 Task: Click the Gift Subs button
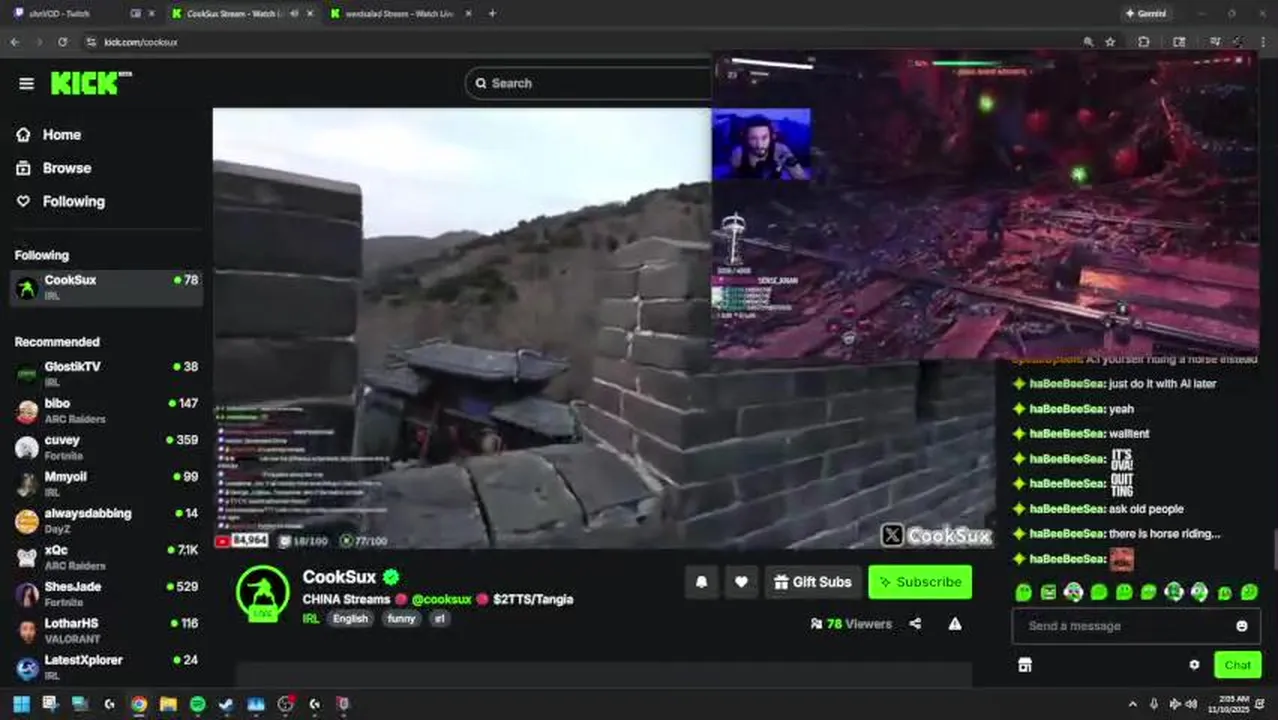813,582
